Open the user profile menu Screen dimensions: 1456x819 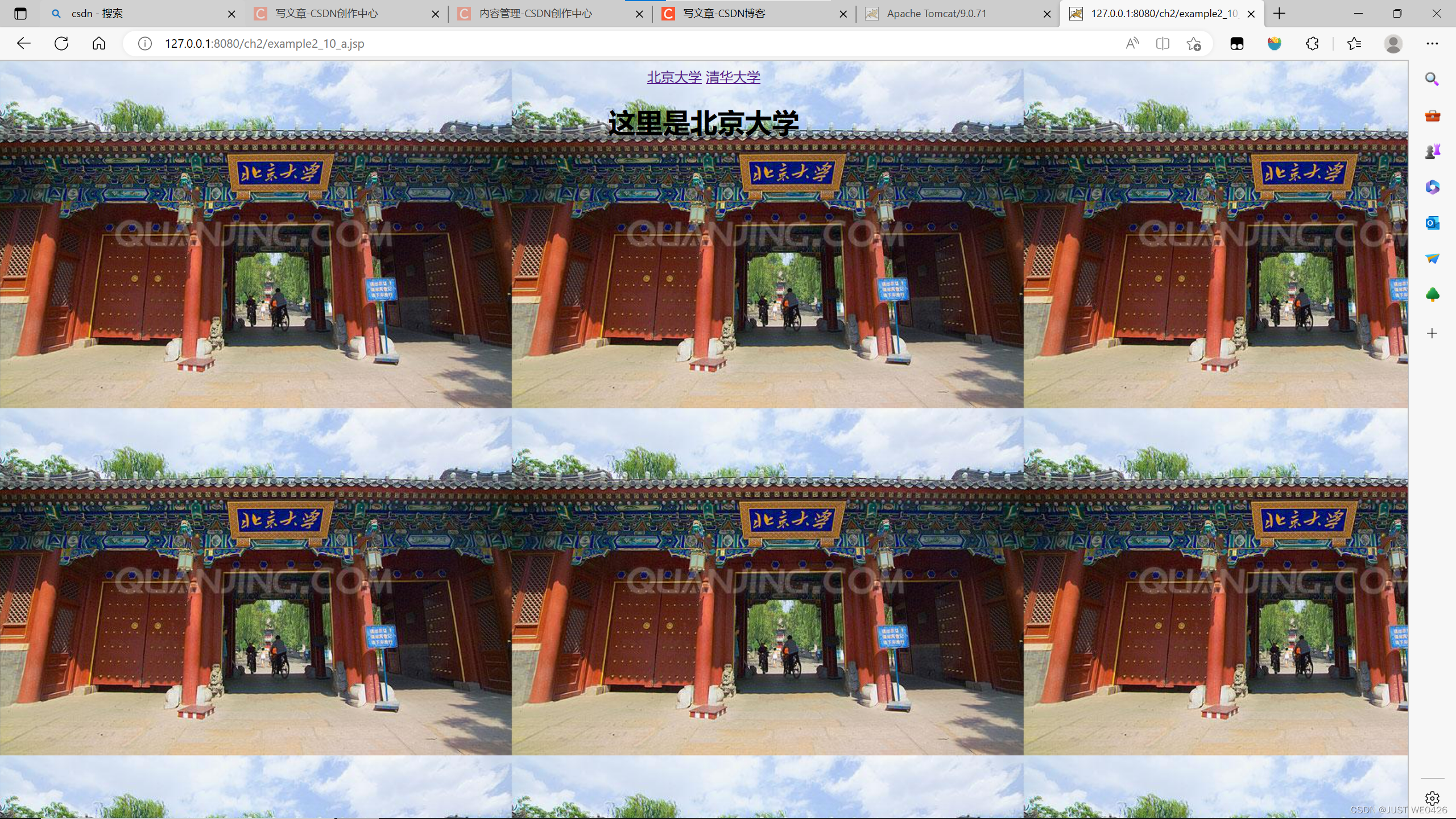click(x=1393, y=44)
